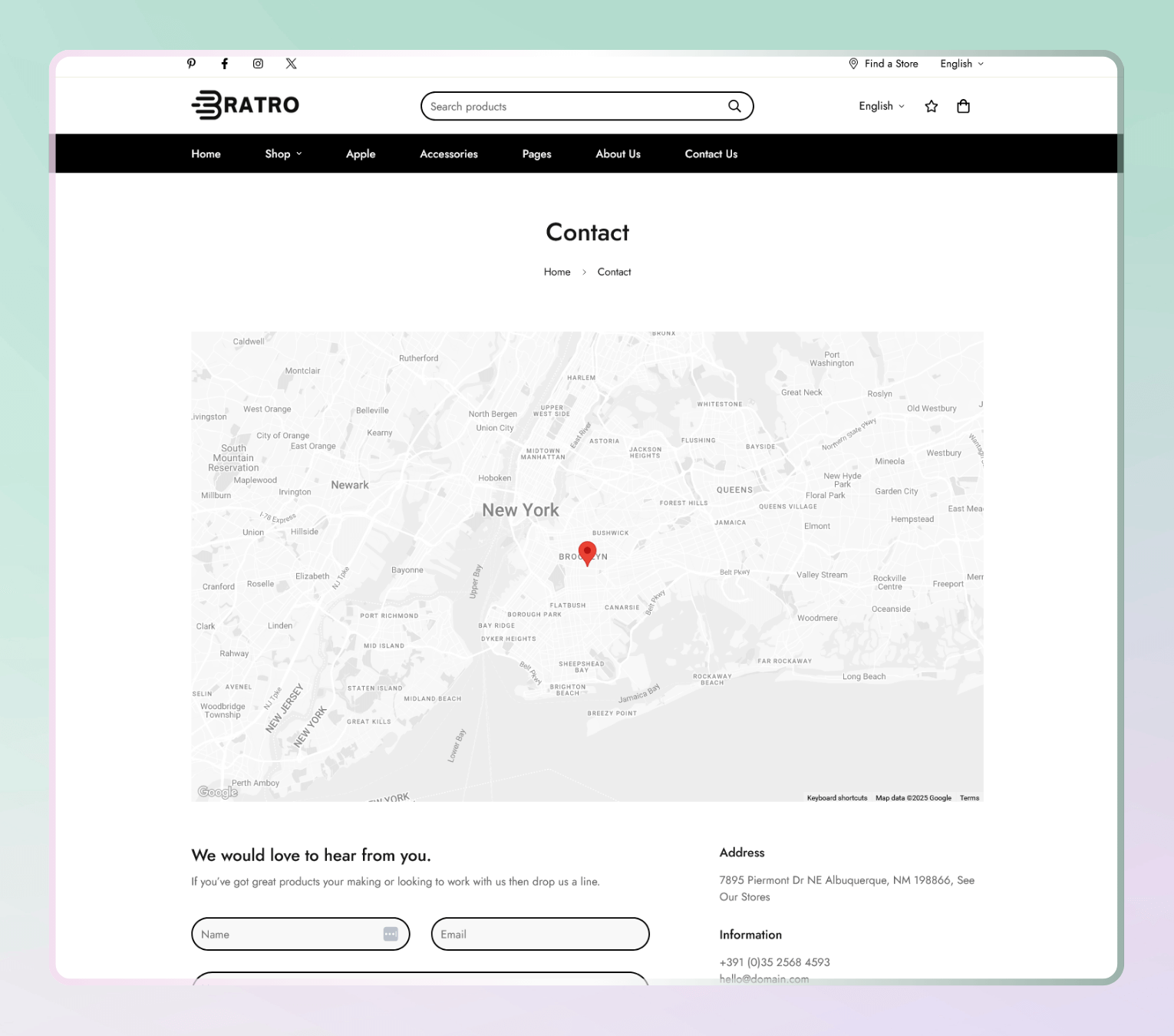Open the Facebook social link

tap(225, 64)
